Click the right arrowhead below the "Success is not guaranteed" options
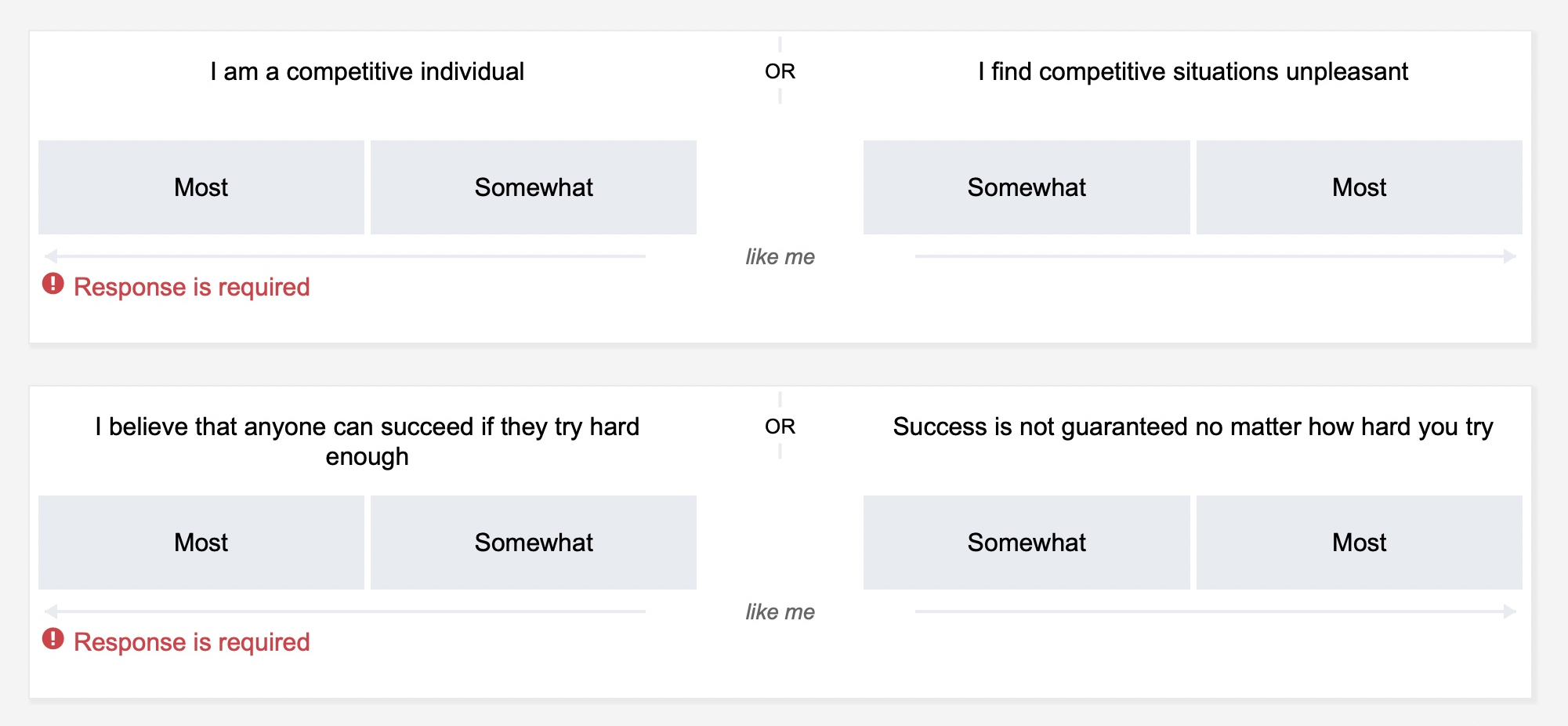Screen dimensions: 1568x726 pos(1509,612)
